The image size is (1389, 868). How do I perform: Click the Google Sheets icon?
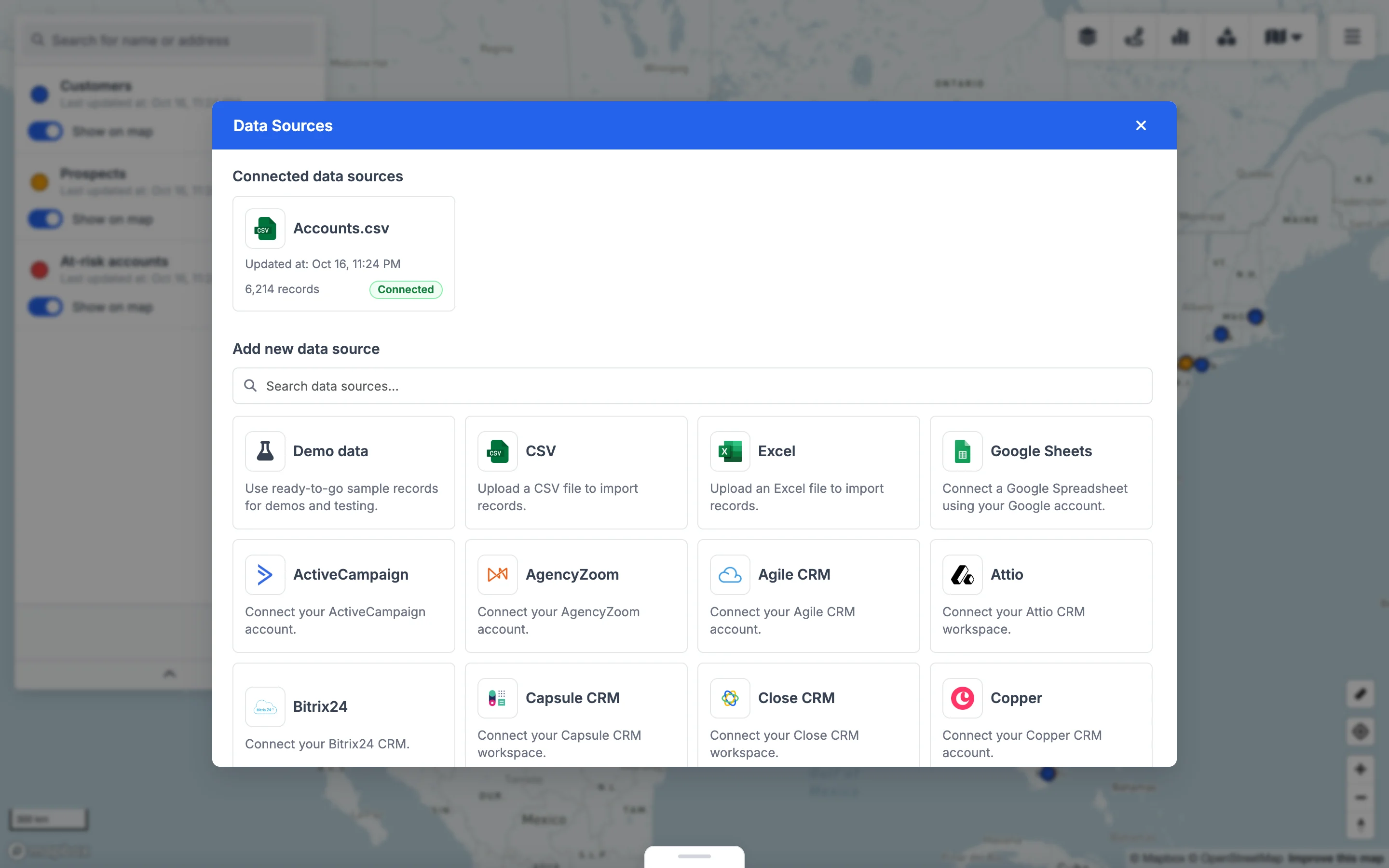[962, 451]
